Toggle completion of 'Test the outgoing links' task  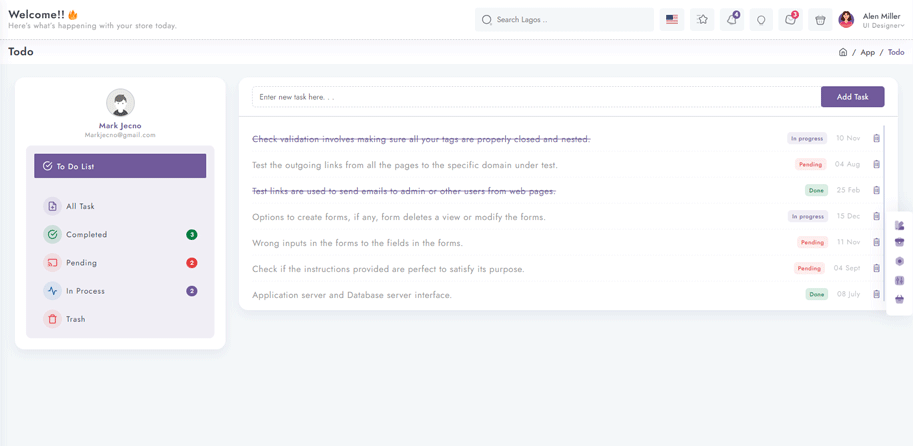click(405, 165)
